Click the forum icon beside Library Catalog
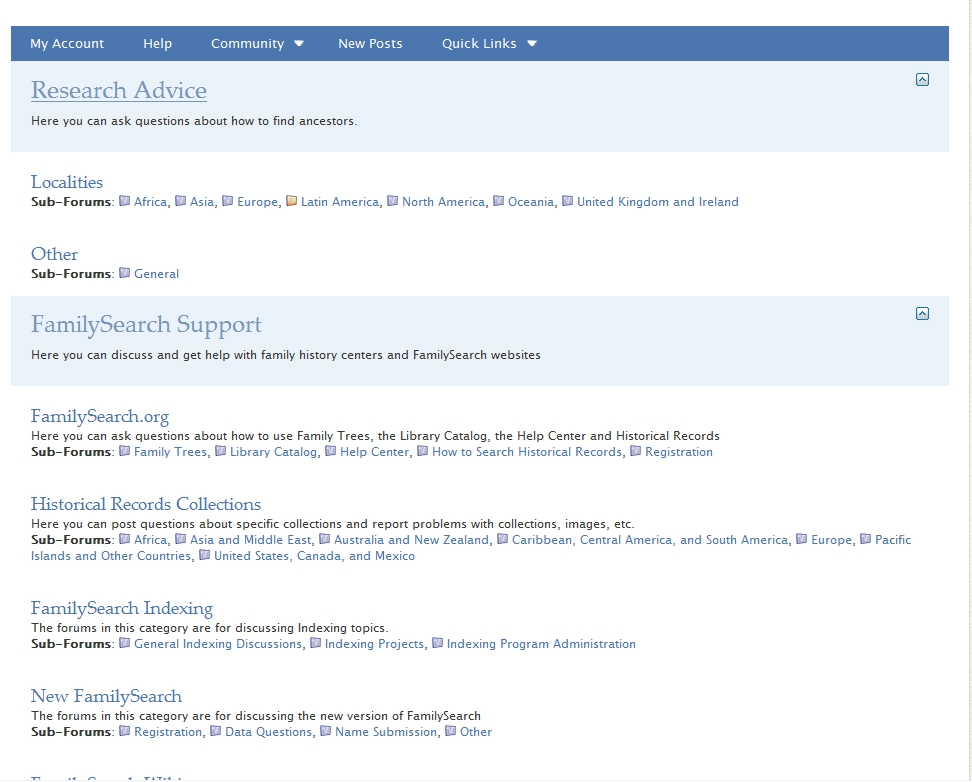 click(220, 451)
